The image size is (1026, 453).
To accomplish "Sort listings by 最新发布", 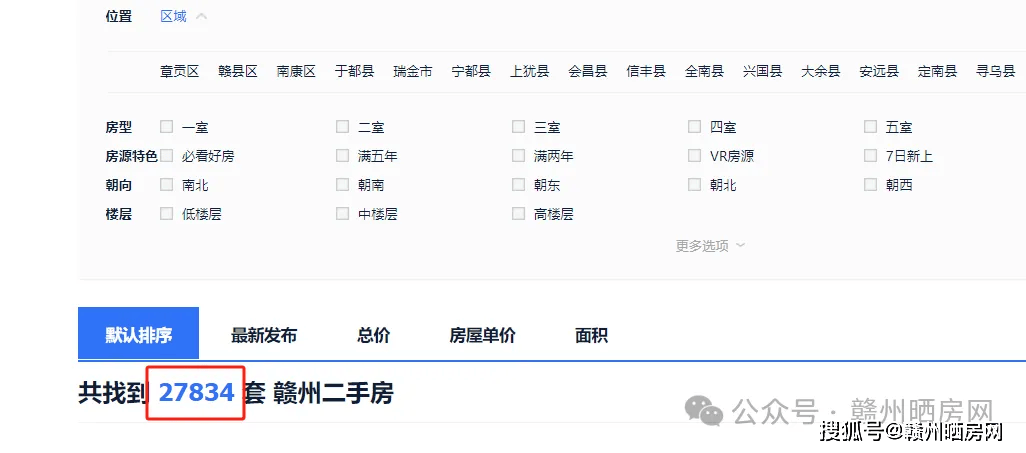I will pos(264,336).
